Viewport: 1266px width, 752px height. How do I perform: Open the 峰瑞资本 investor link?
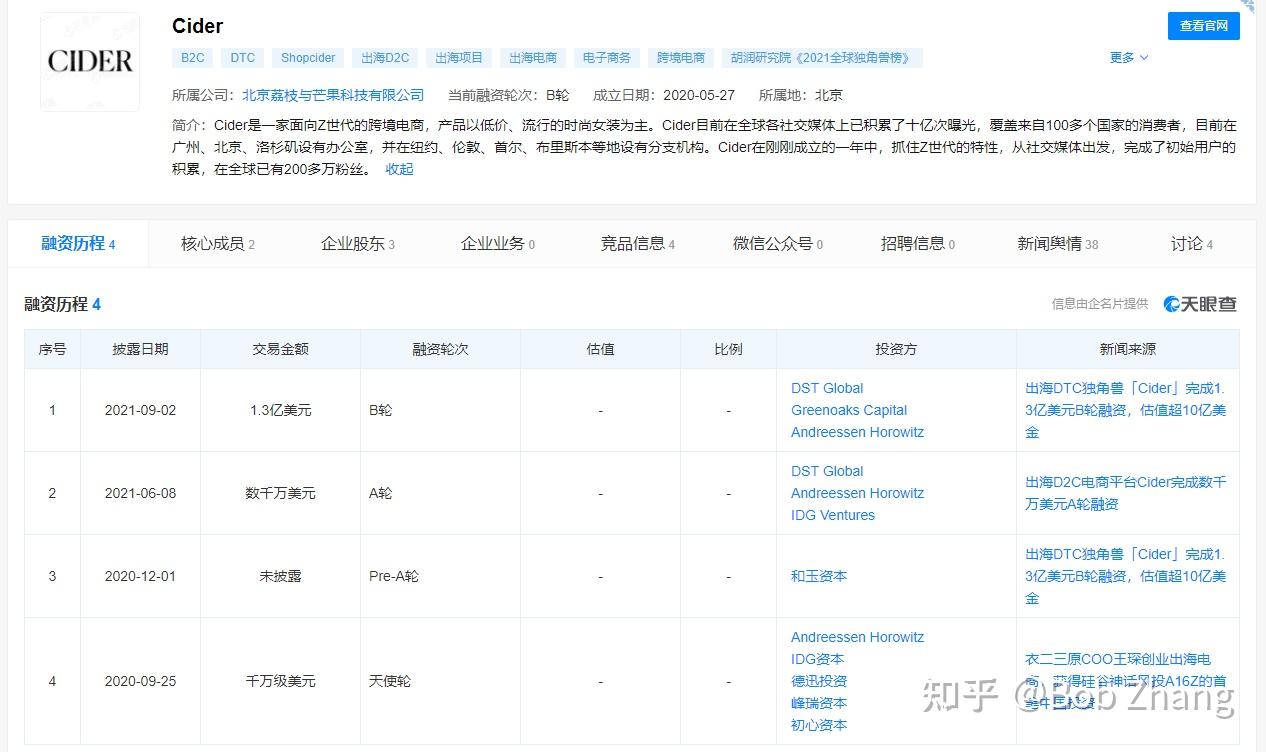tap(819, 703)
